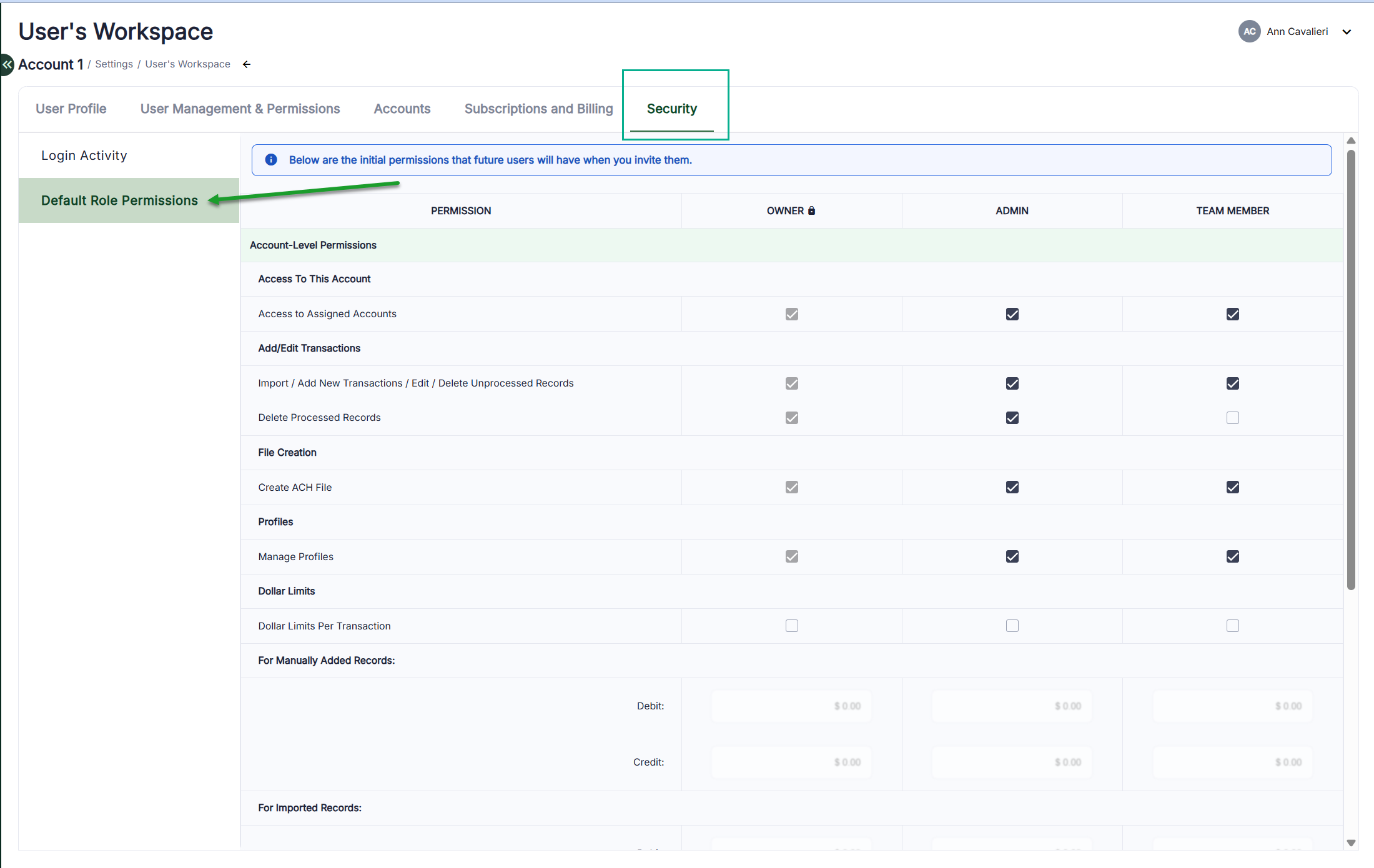Click scrollbar up arrow icon
Viewport: 1374px width, 868px height.
coord(1351,141)
